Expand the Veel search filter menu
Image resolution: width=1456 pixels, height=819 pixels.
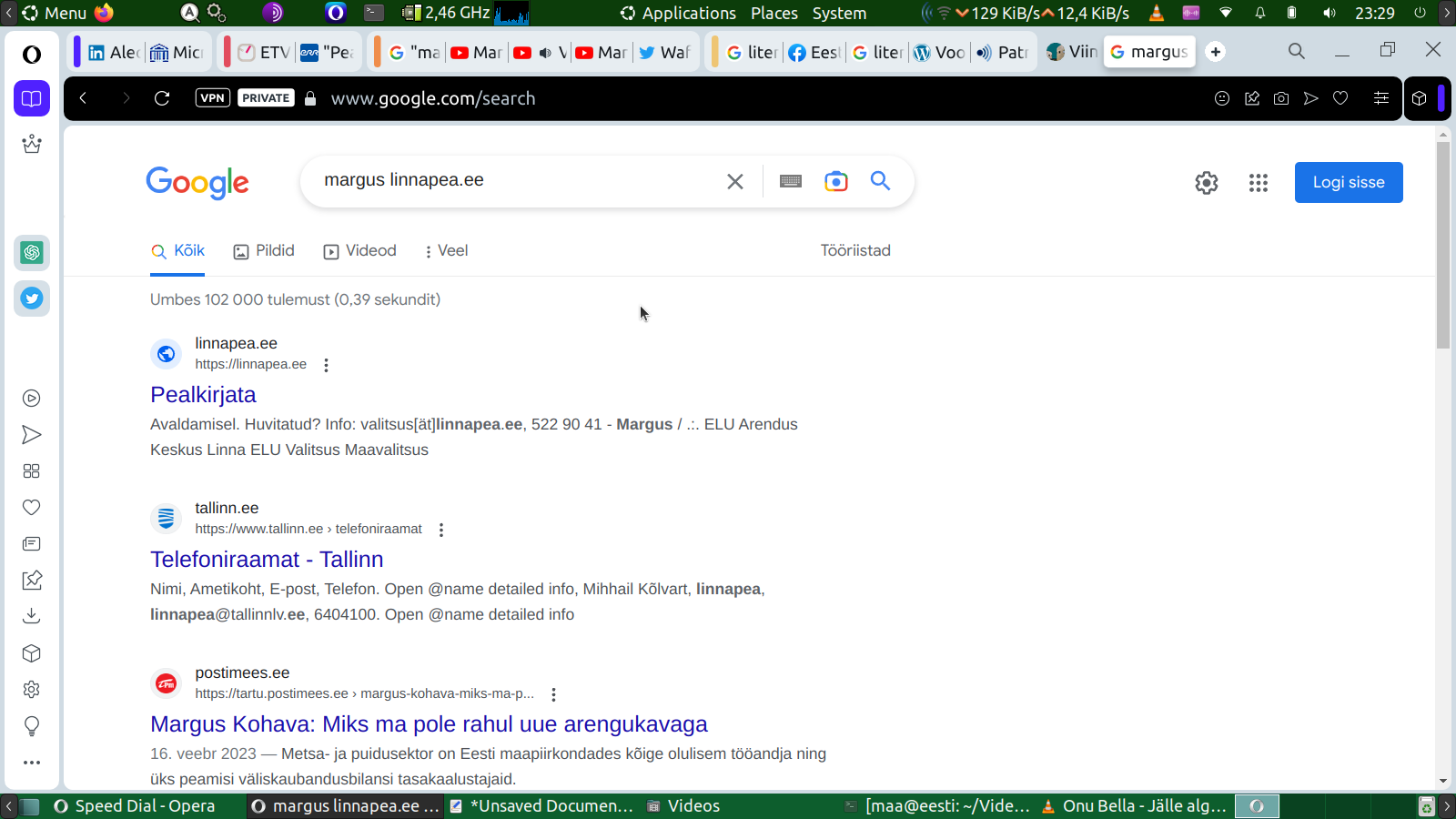445,251
